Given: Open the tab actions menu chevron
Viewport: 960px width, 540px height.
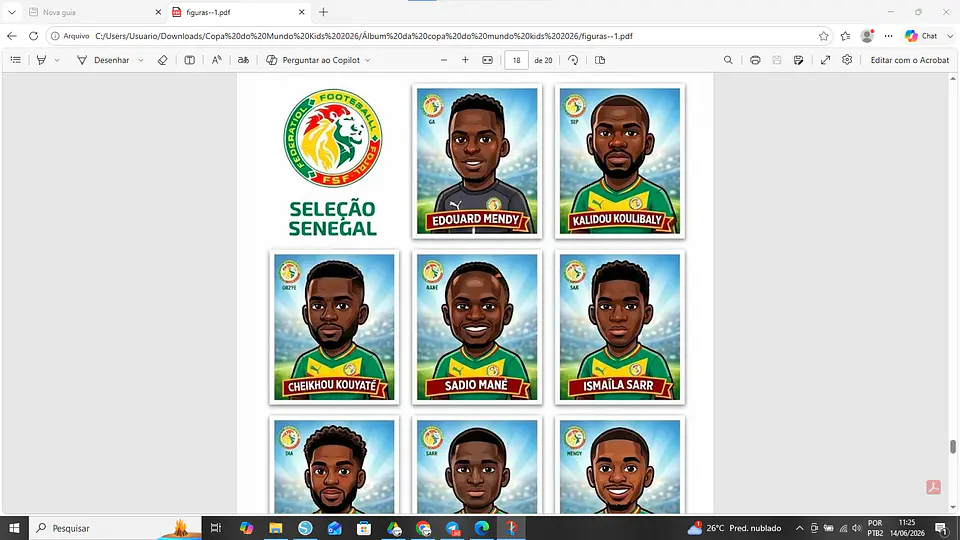Looking at the screenshot, I should click(x=12, y=12).
